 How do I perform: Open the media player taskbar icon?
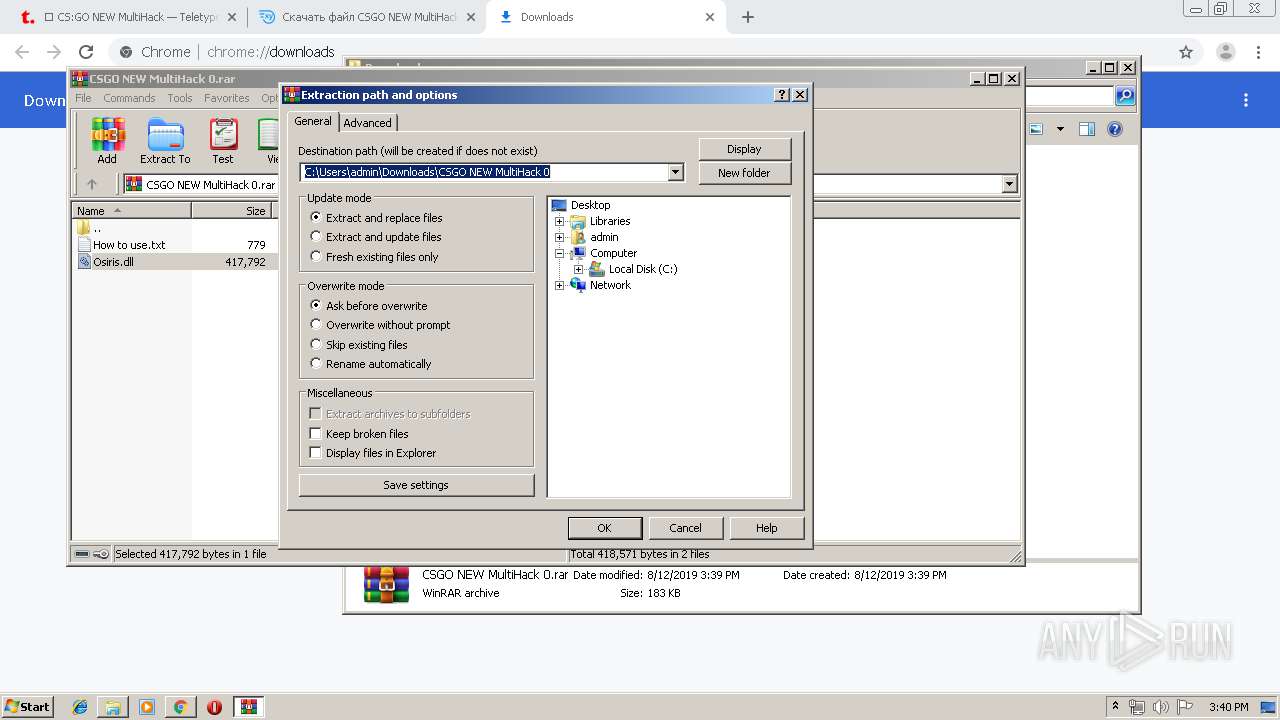(x=147, y=707)
